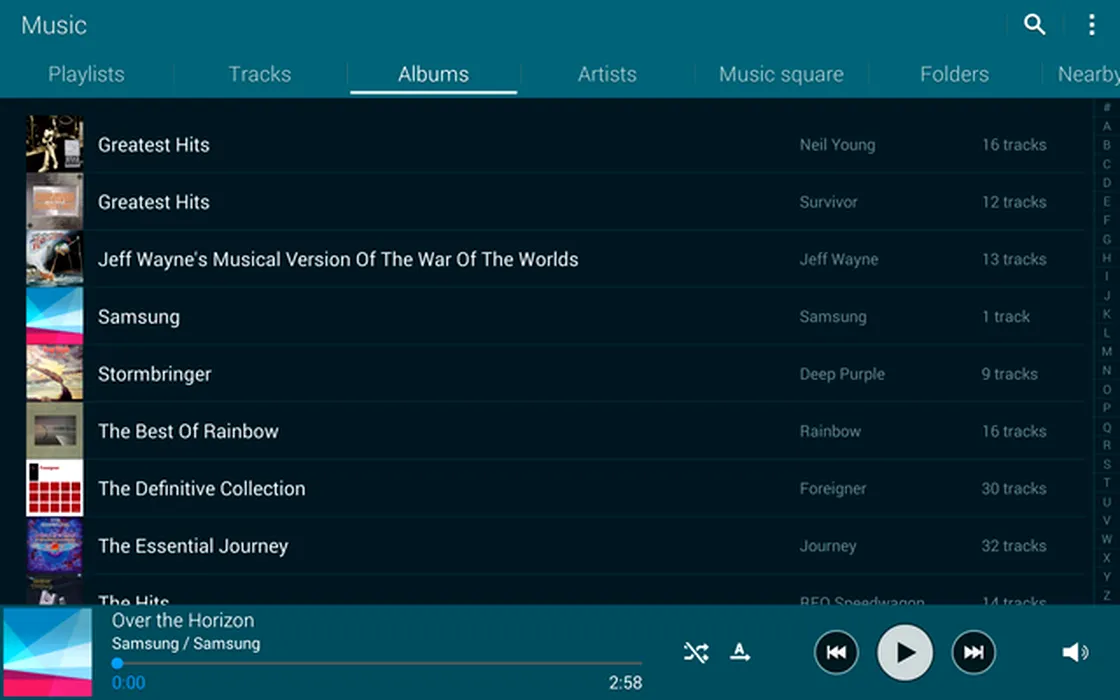The width and height of the screenshot is (1120, 700).
Task: Open "The Definitive Collection" album title
Action: (201, 489)
